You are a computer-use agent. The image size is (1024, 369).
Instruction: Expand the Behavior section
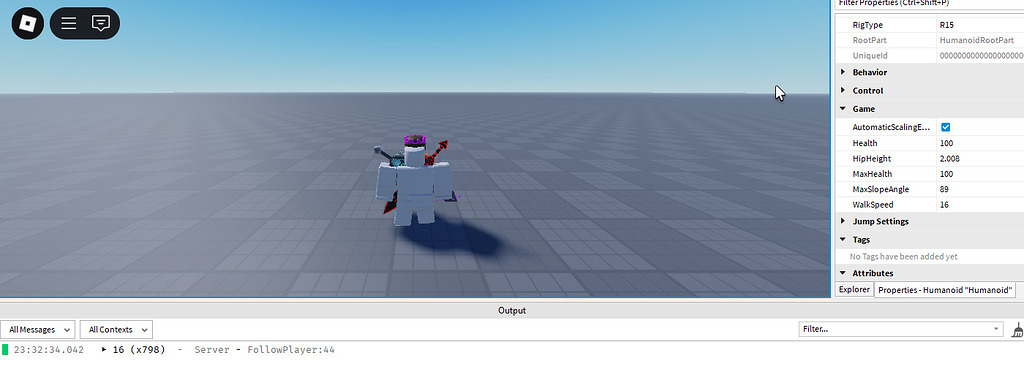(x=842, y=72)
